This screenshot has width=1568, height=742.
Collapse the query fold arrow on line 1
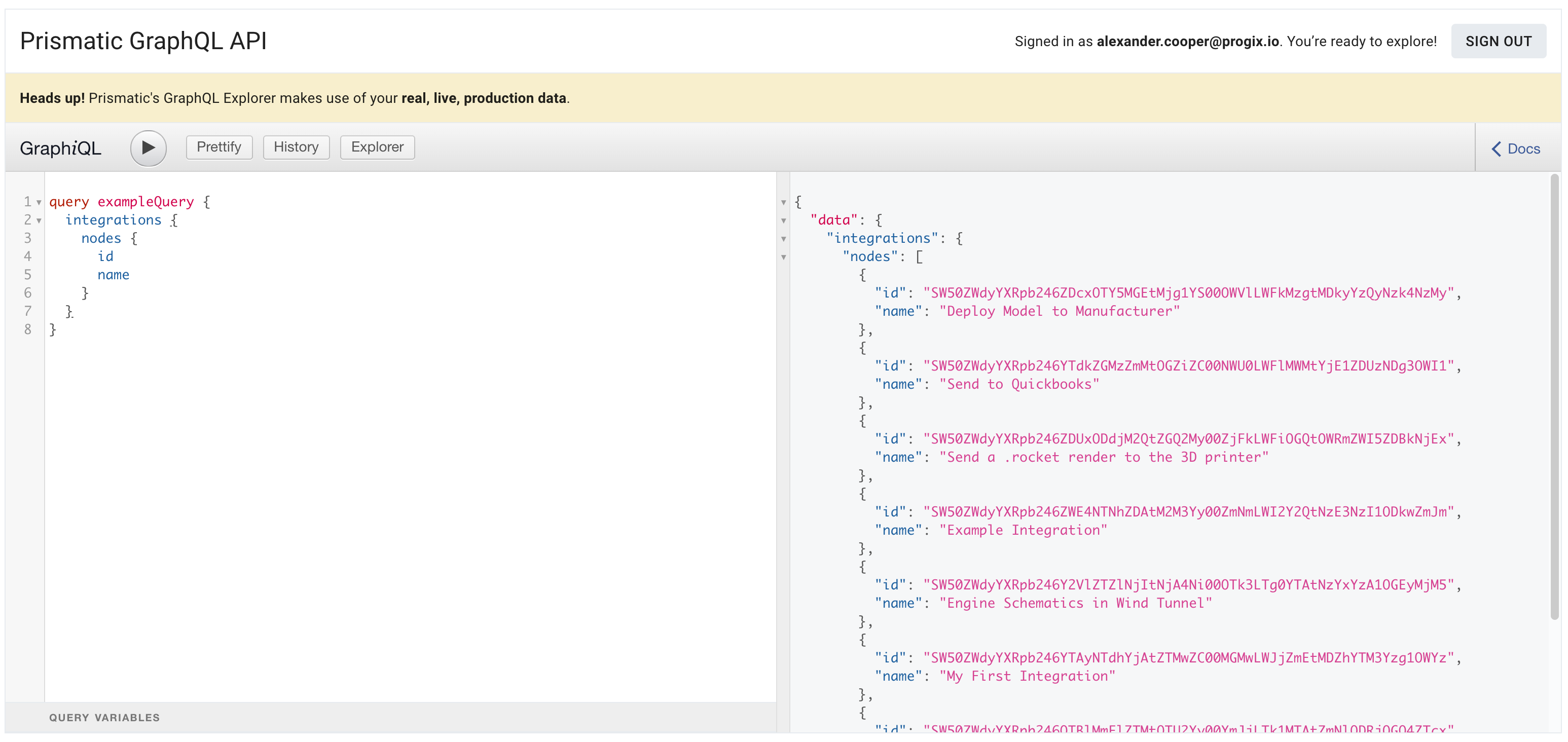[39, 203]
